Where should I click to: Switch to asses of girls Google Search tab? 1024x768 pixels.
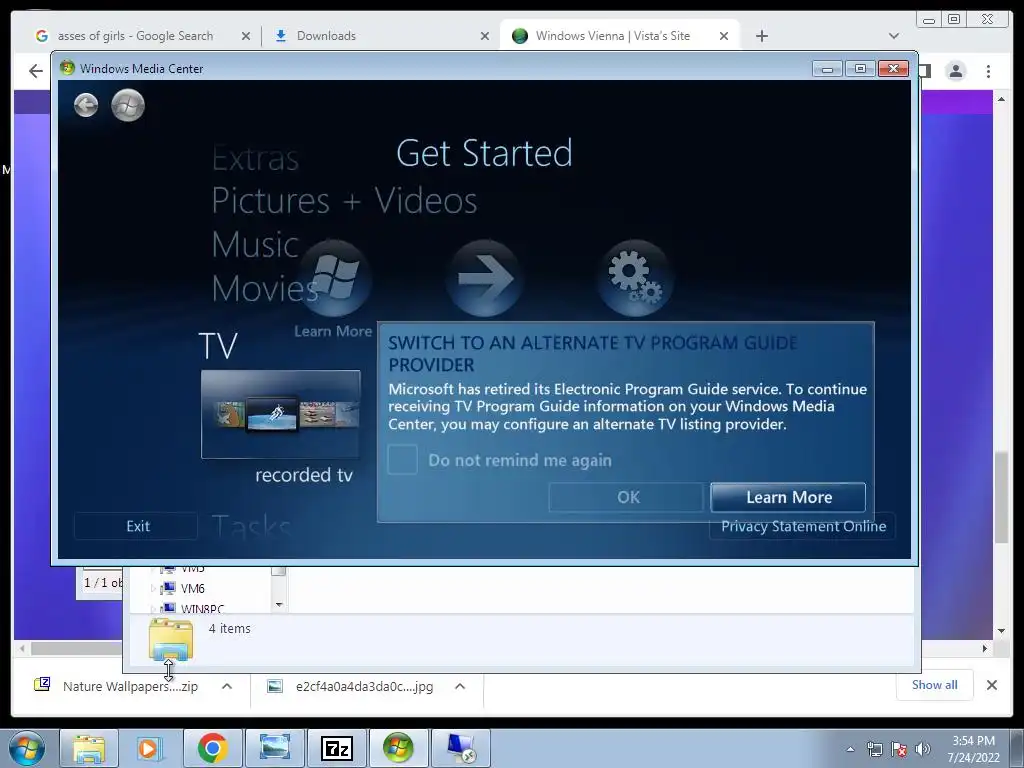135,36
